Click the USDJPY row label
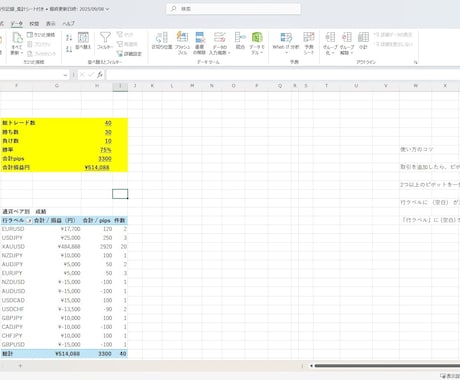460x380 pixels. coord(12,238)
